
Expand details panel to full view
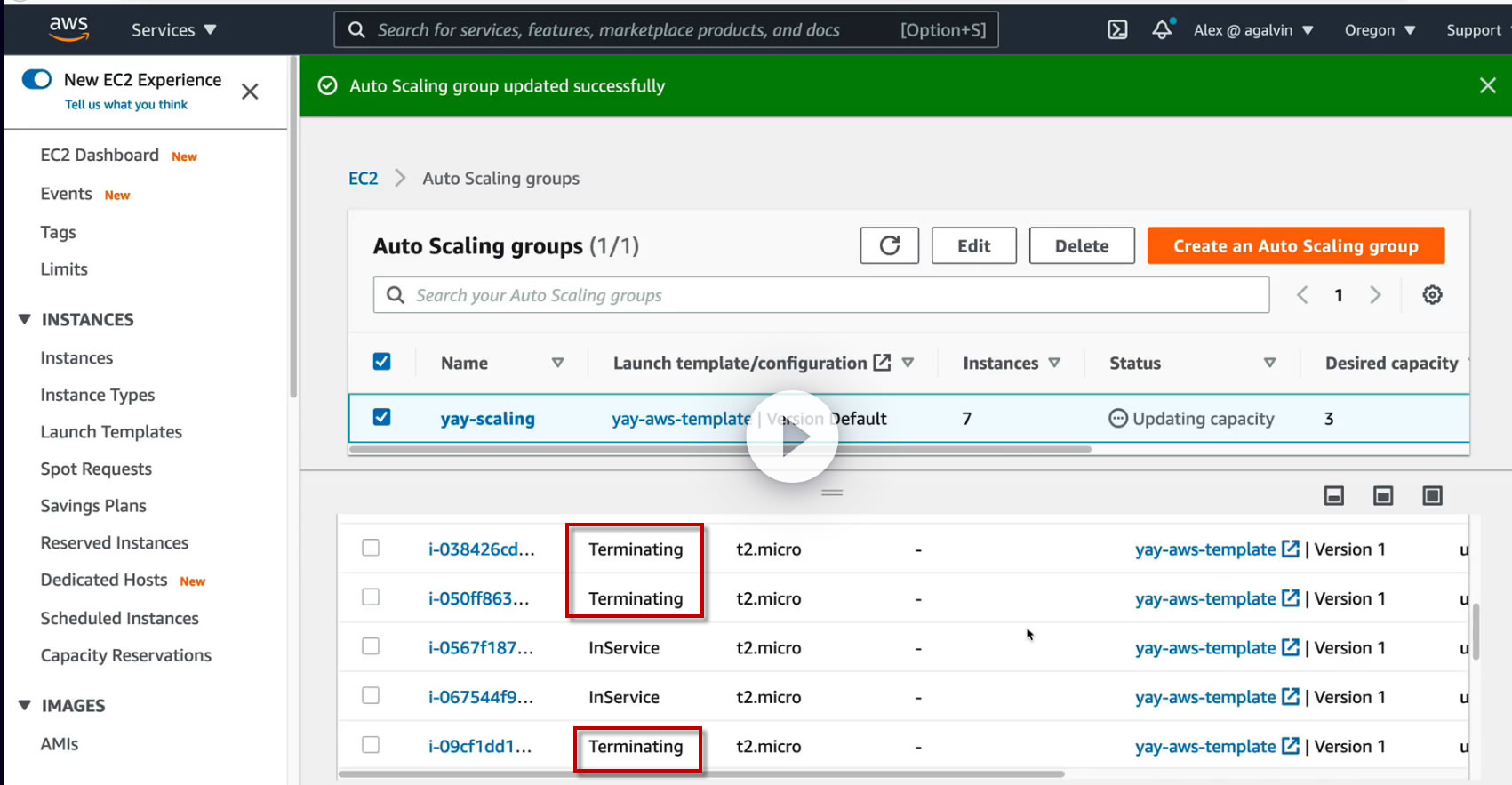point(1432,496)
